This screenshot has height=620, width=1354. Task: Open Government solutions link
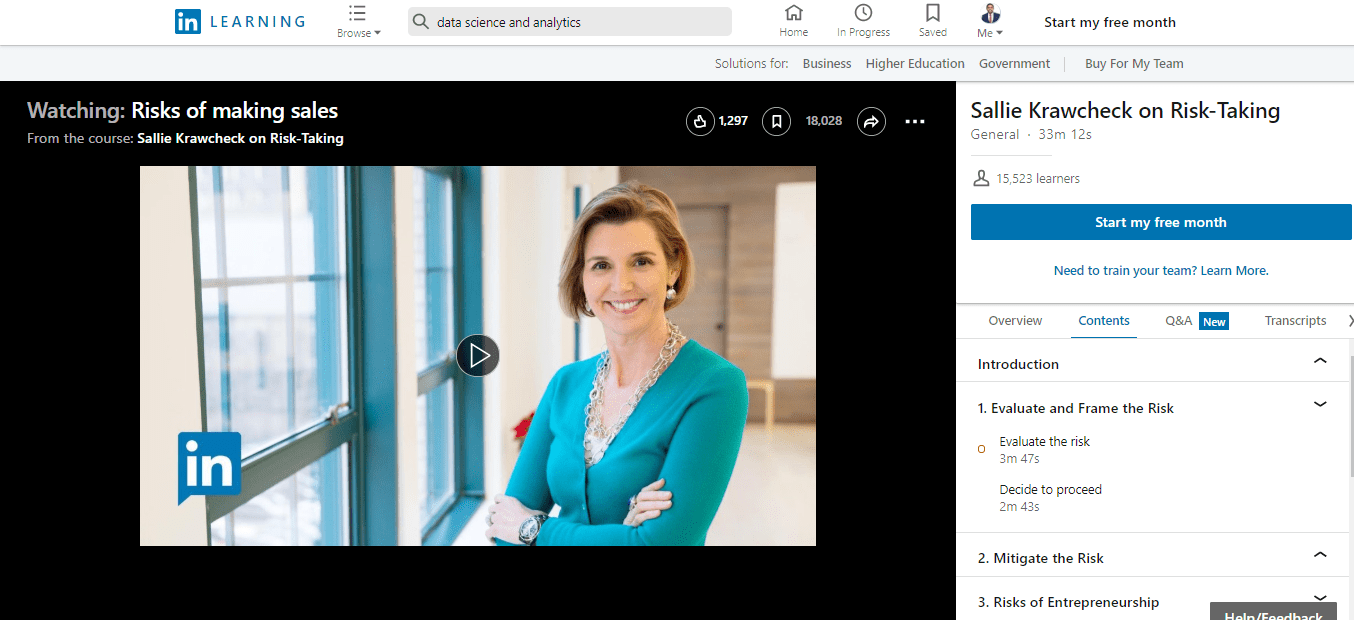pyautogui.click(x=1014, y=64)
